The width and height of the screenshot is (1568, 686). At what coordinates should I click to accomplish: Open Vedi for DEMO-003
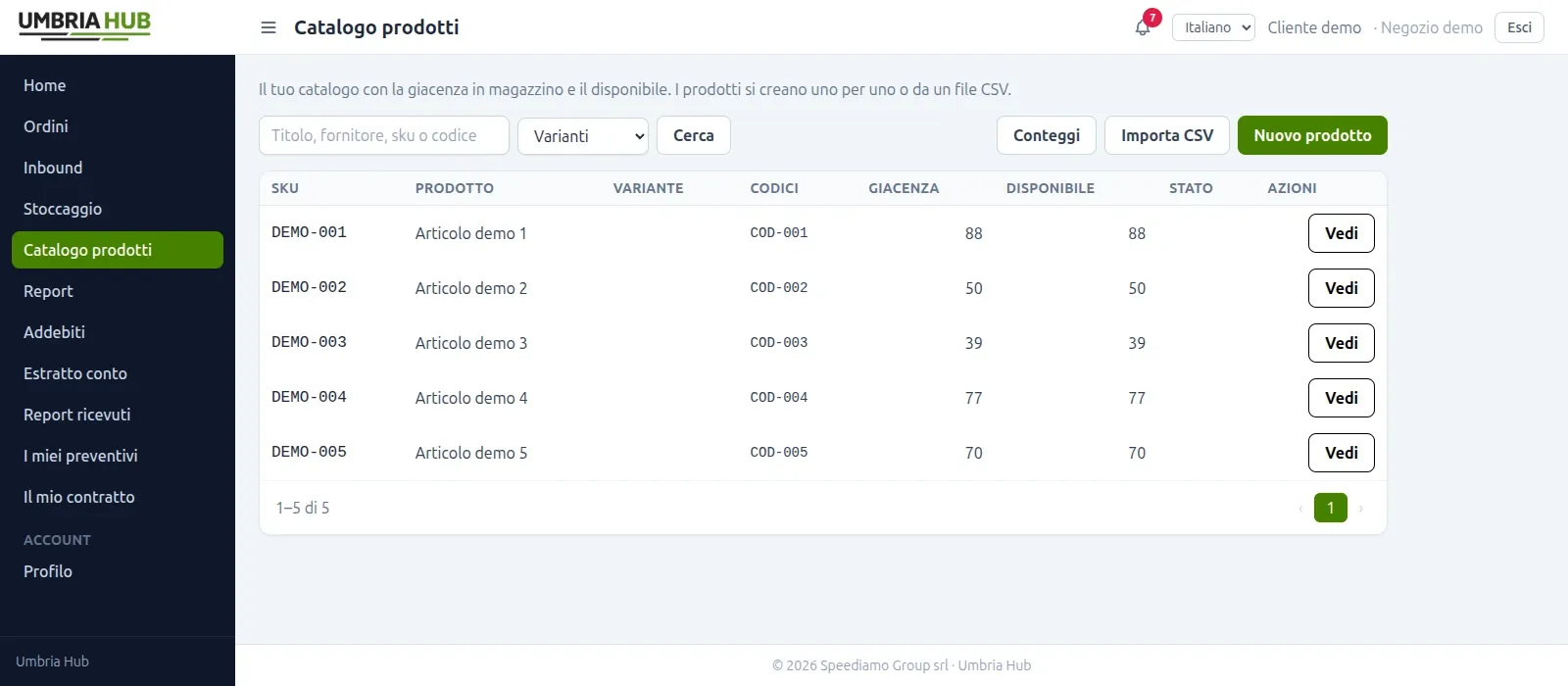point(1342,343)
